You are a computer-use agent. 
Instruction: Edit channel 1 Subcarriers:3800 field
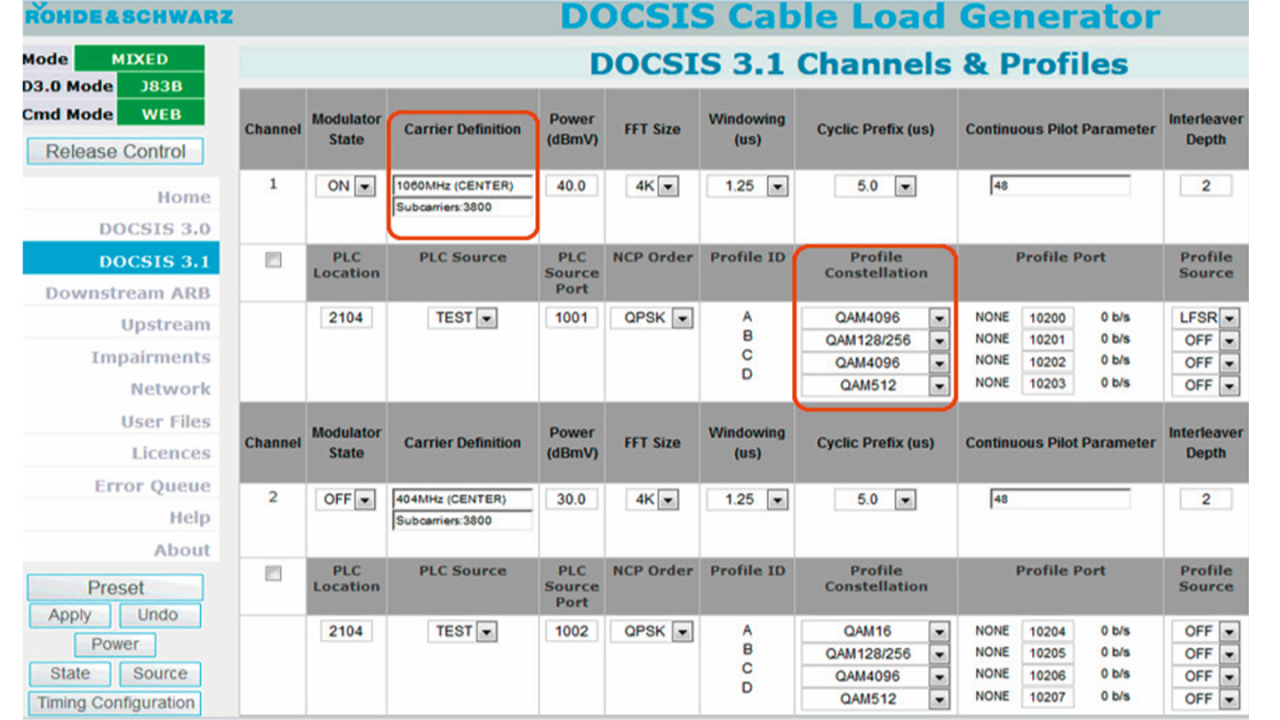coord(463,207)
